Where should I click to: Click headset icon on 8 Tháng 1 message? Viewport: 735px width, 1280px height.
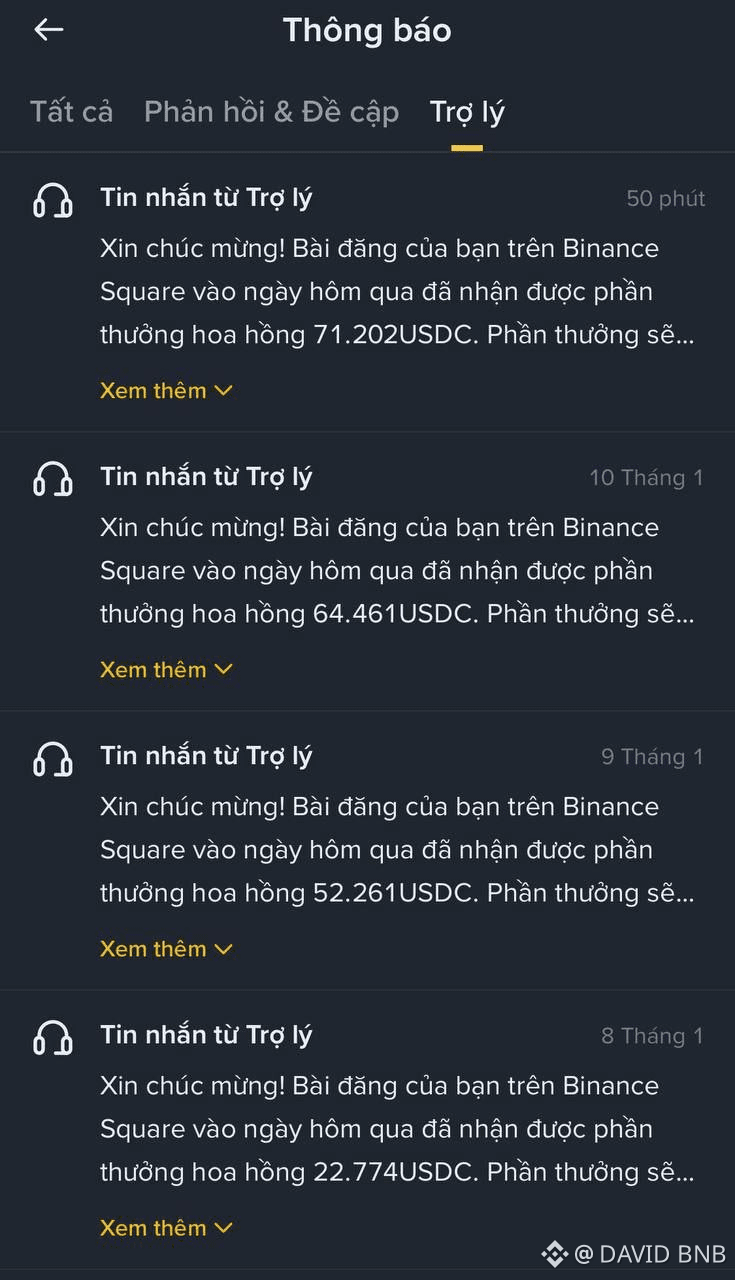(x=53, y=1038)
